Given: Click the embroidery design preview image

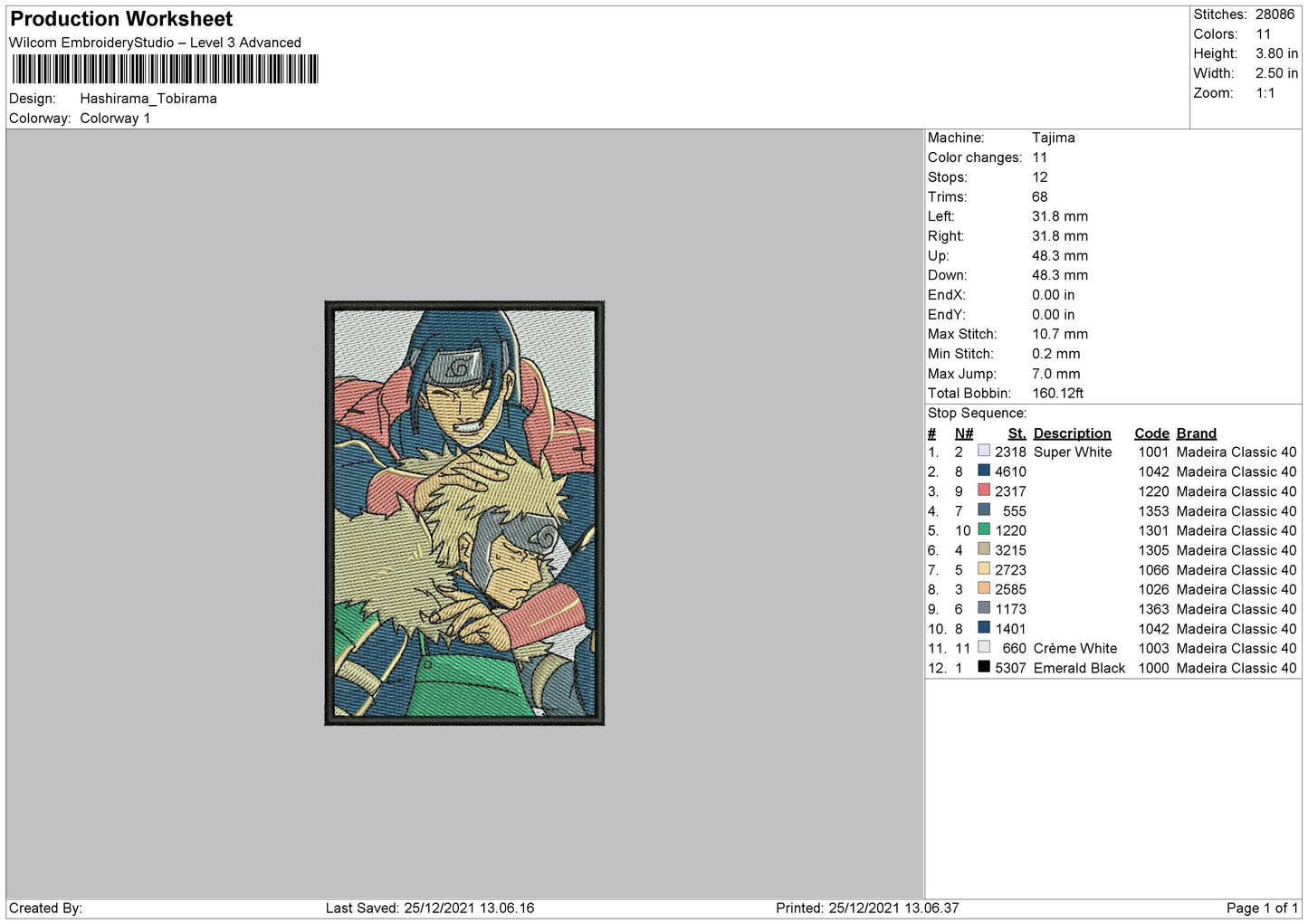Looking at the screenshot, I should 464,513.
